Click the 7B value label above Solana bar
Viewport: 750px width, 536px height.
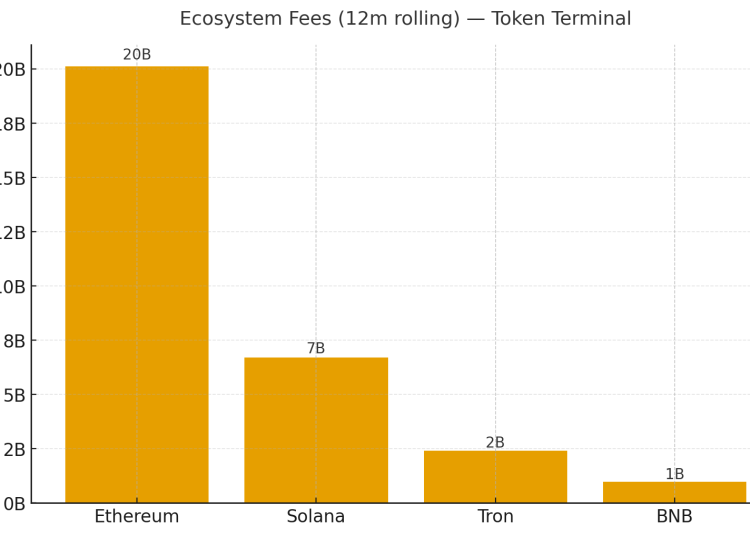coord(316,349)
